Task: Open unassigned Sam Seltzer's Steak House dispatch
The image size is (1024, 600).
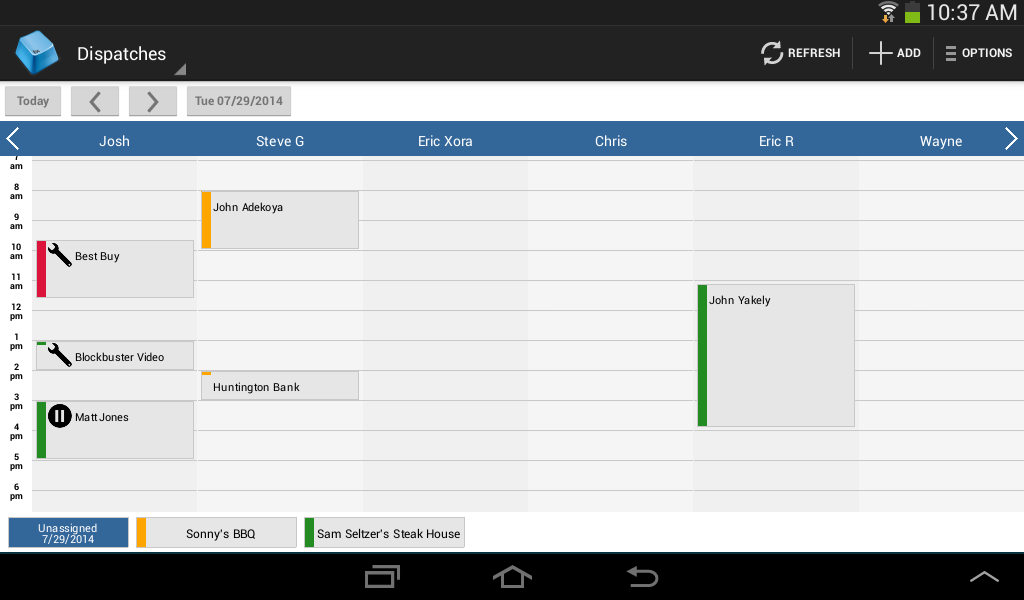Action: pos(385,533)
